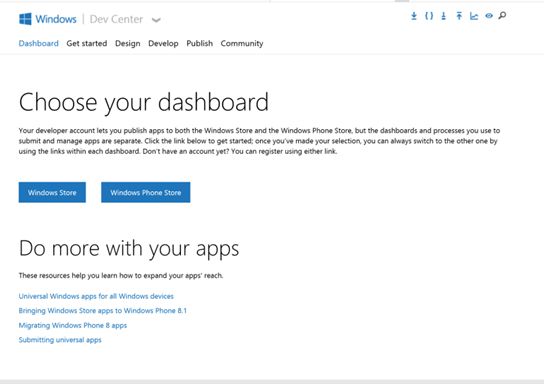This screenshot has height=384, width=544.
Task: Open Universal Windows apps for all devices link
Action: click(96, 296)
